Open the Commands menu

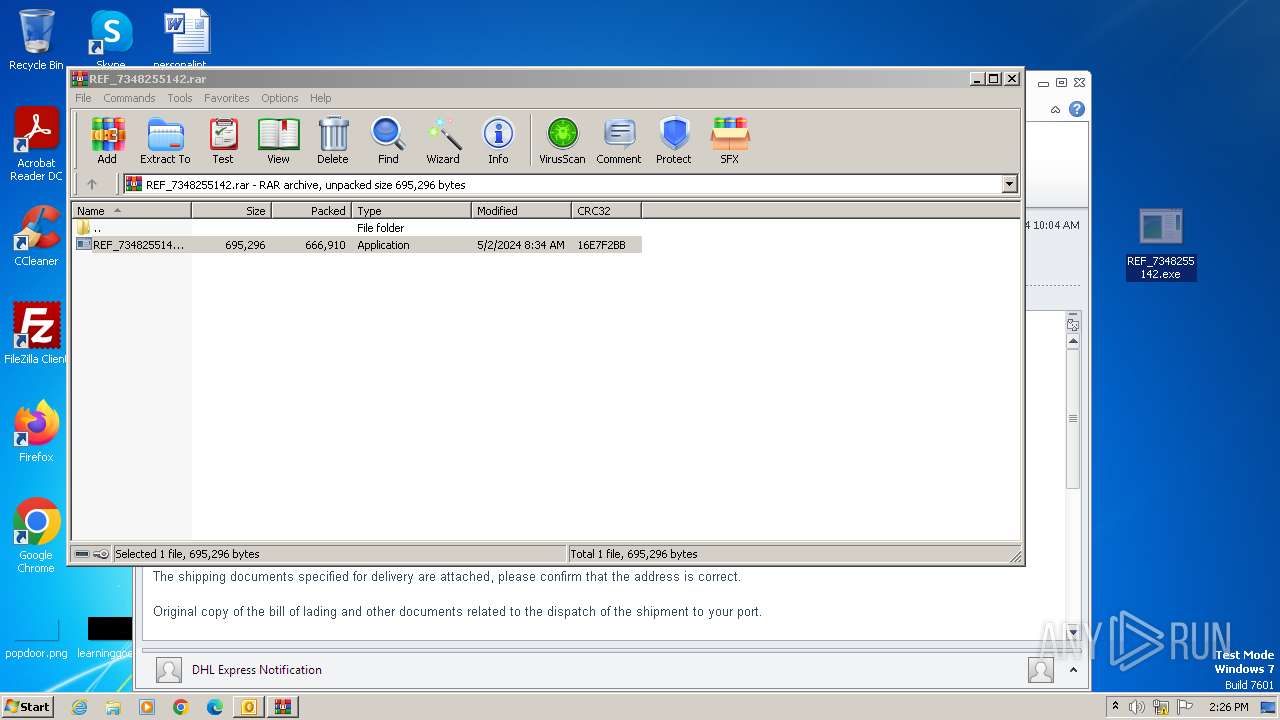point(129,98)
